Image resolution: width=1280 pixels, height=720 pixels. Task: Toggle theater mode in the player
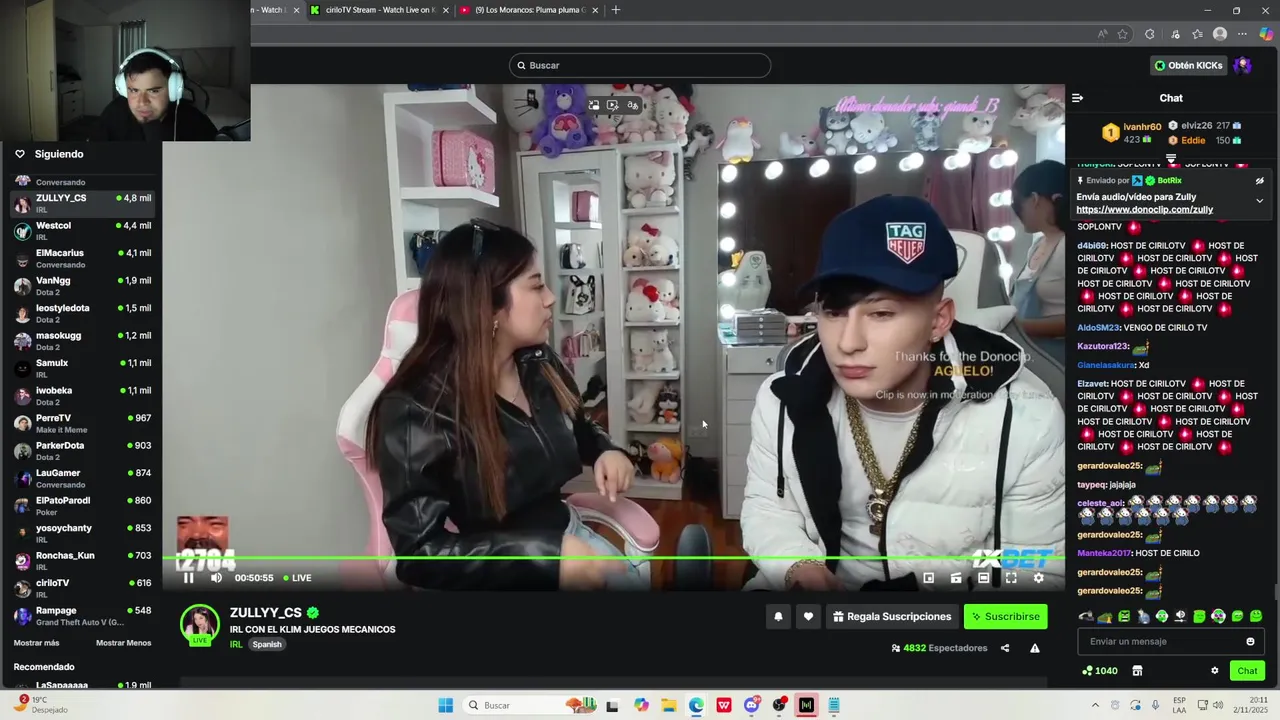(x=984, y=578)
